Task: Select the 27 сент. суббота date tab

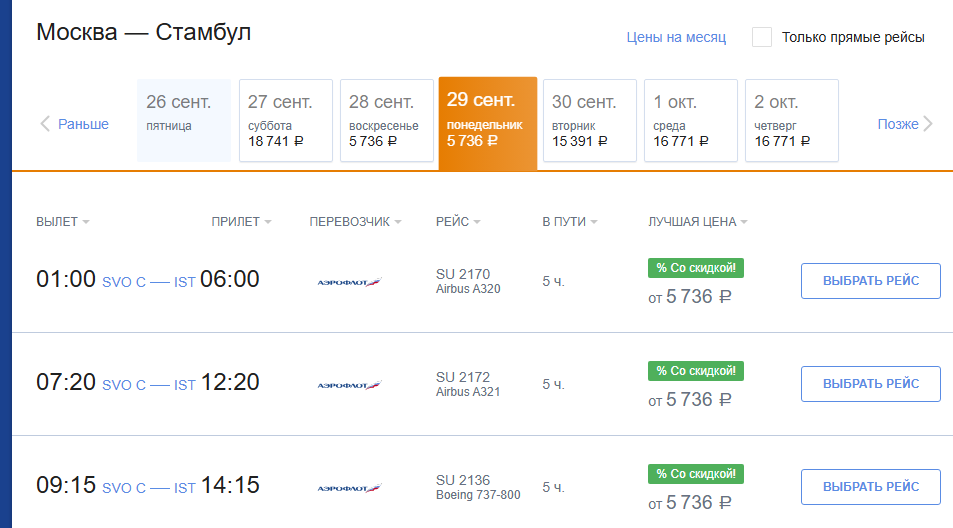Action: click(285, 120)
